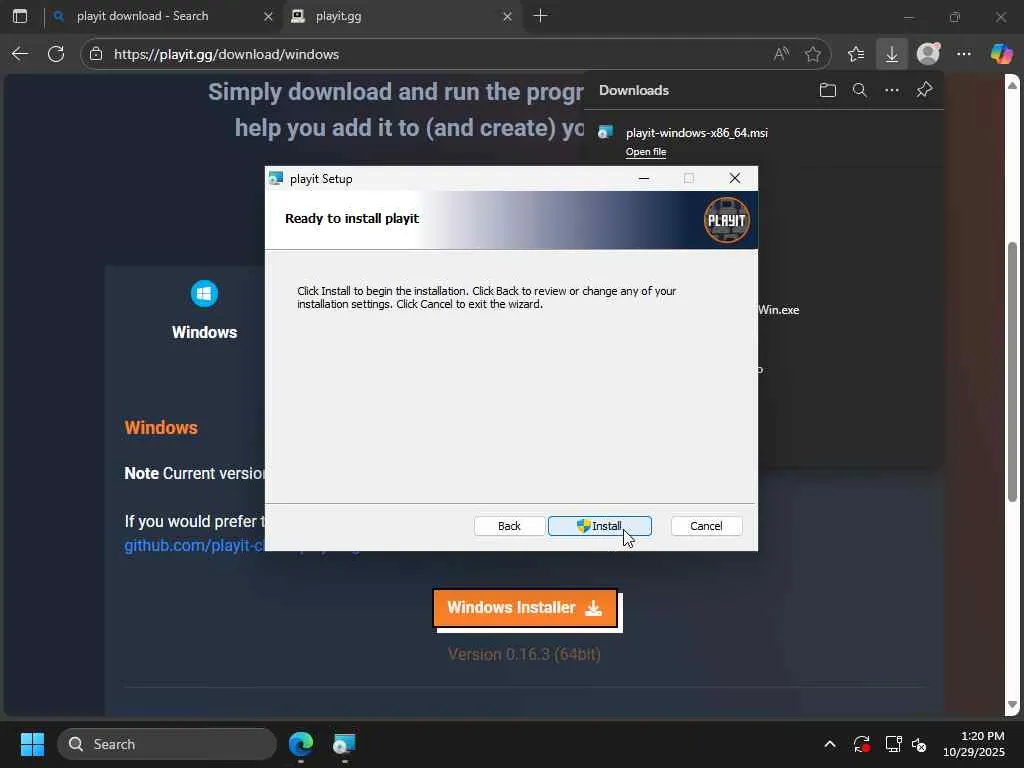Click playit Setup title bar icon
The height and width of the screenshot is (768, 1024).
tap(276, 178)
